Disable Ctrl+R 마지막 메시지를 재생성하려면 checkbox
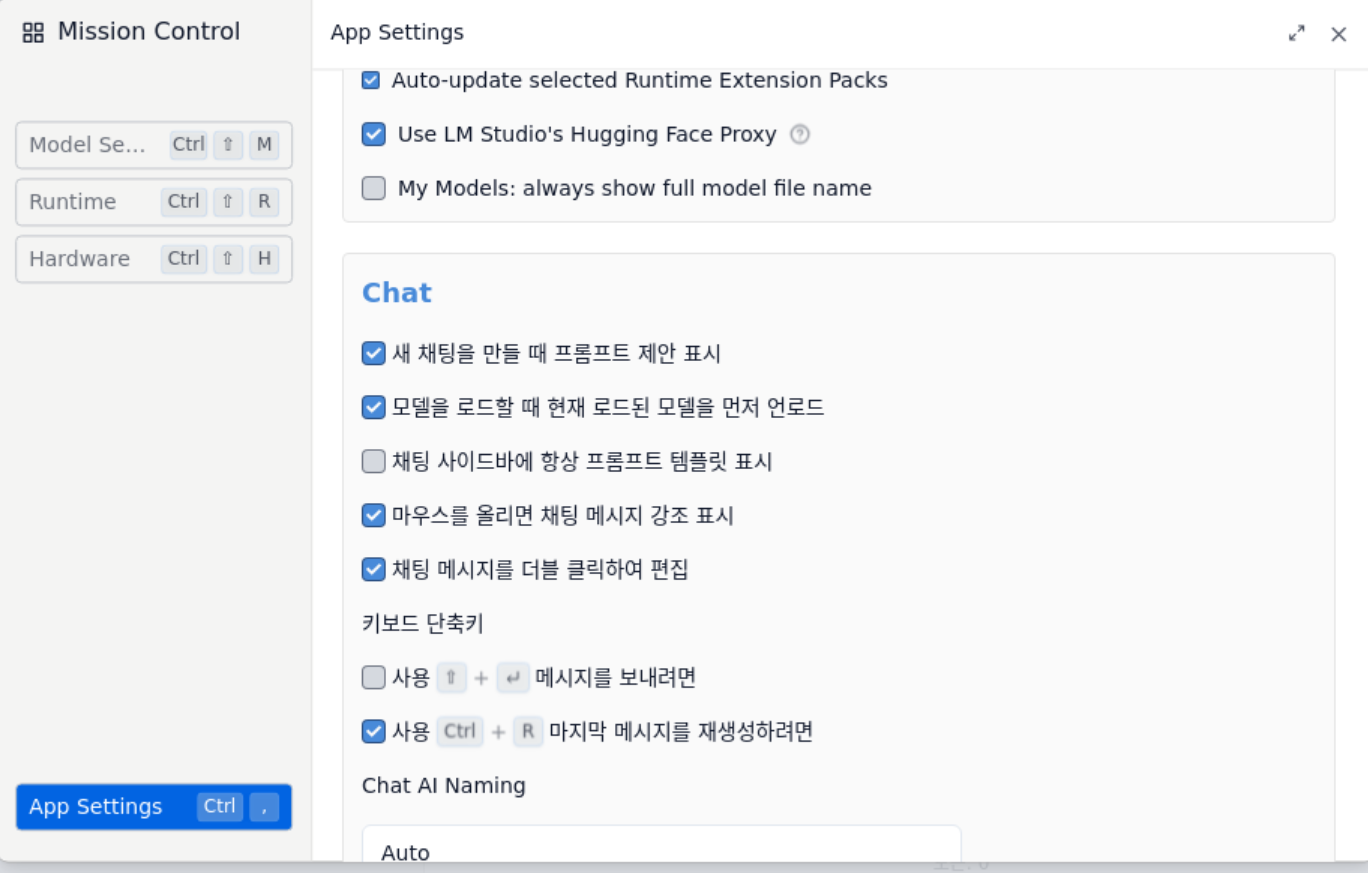This screenshot has width=1368, height=873. (374, 731)
